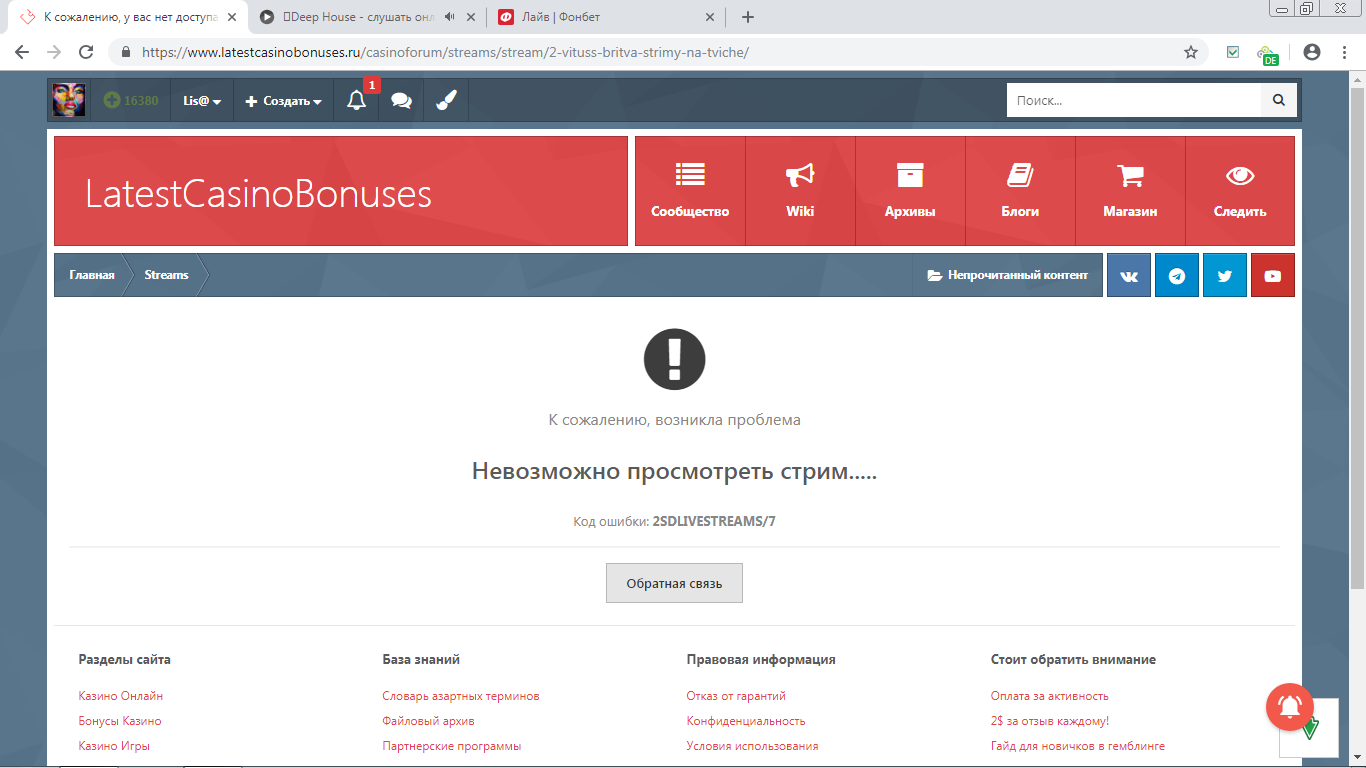Image resolution: width=1366 pixels, height=768 pixels.
Task: Open the Twitter social icon
Action: 1224,276
